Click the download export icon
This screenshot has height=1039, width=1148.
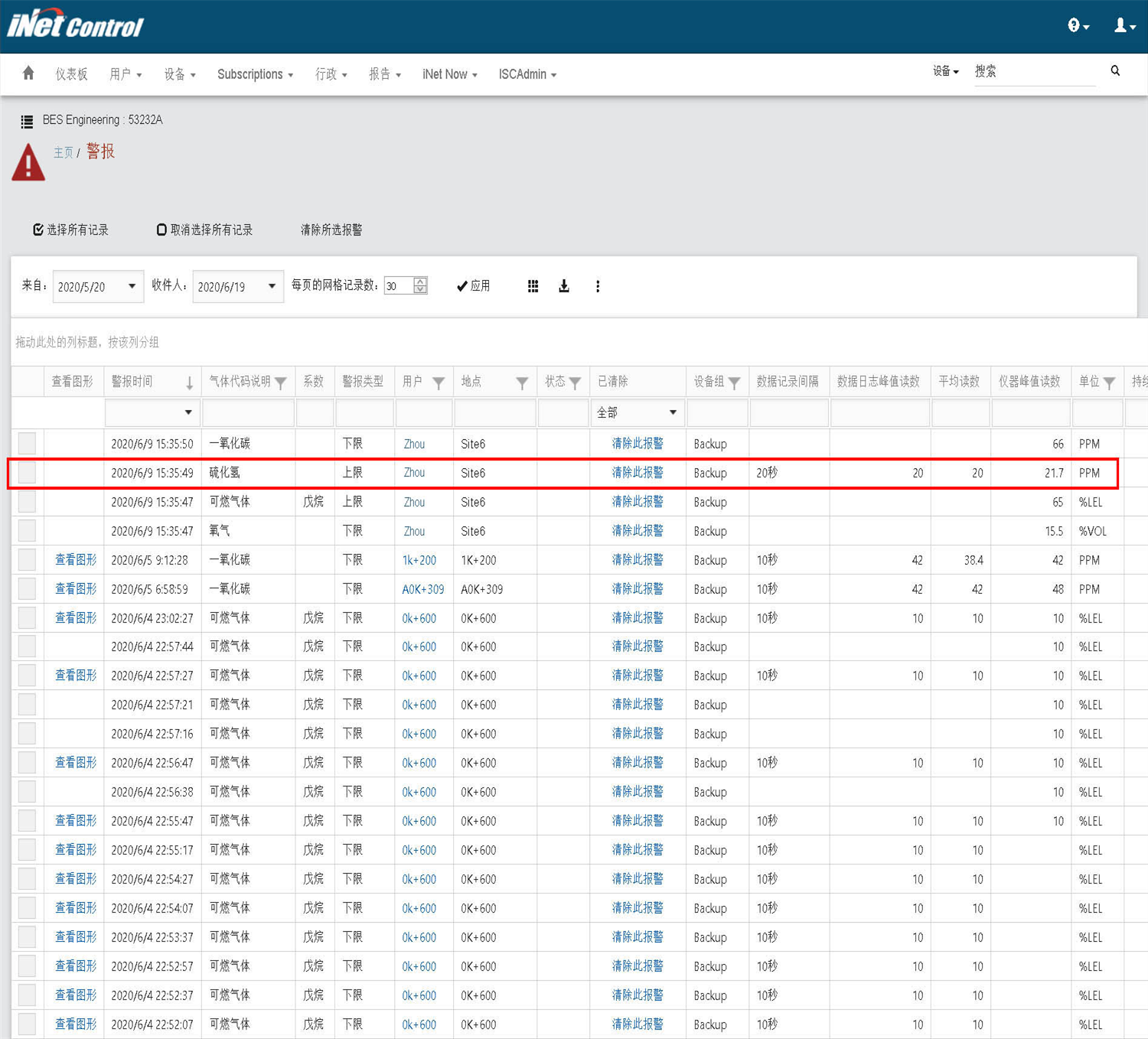coord(564,286)
